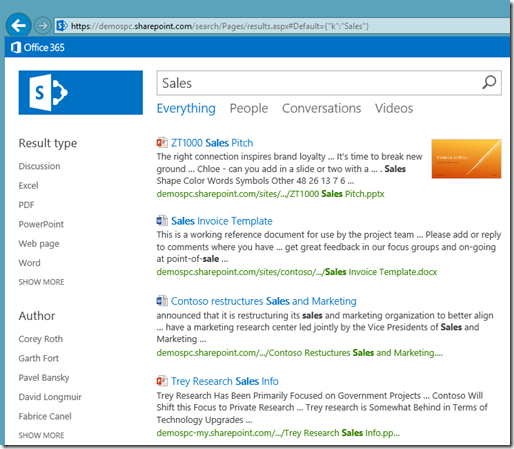Click the orange ZT1000 slide preview thumbnail
This screenshot has width=514, height=449.
pos(466,159)
